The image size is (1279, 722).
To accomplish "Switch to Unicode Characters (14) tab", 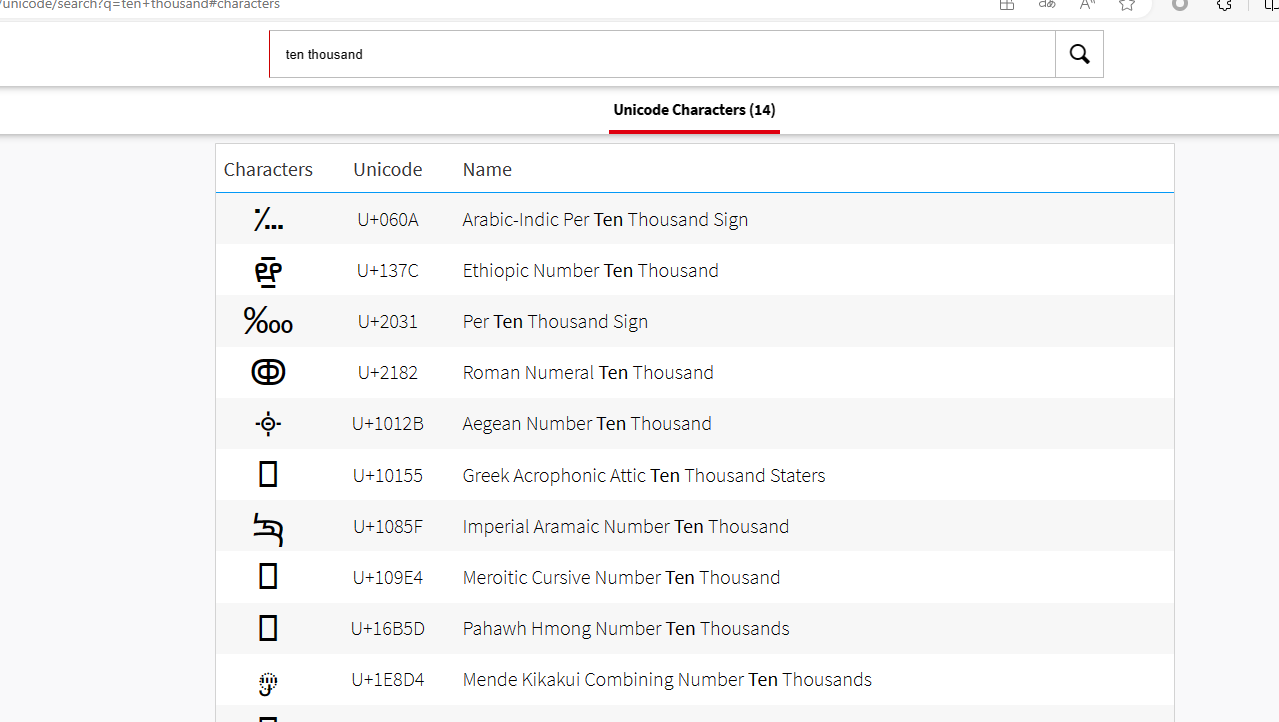I will pos(694,110).
